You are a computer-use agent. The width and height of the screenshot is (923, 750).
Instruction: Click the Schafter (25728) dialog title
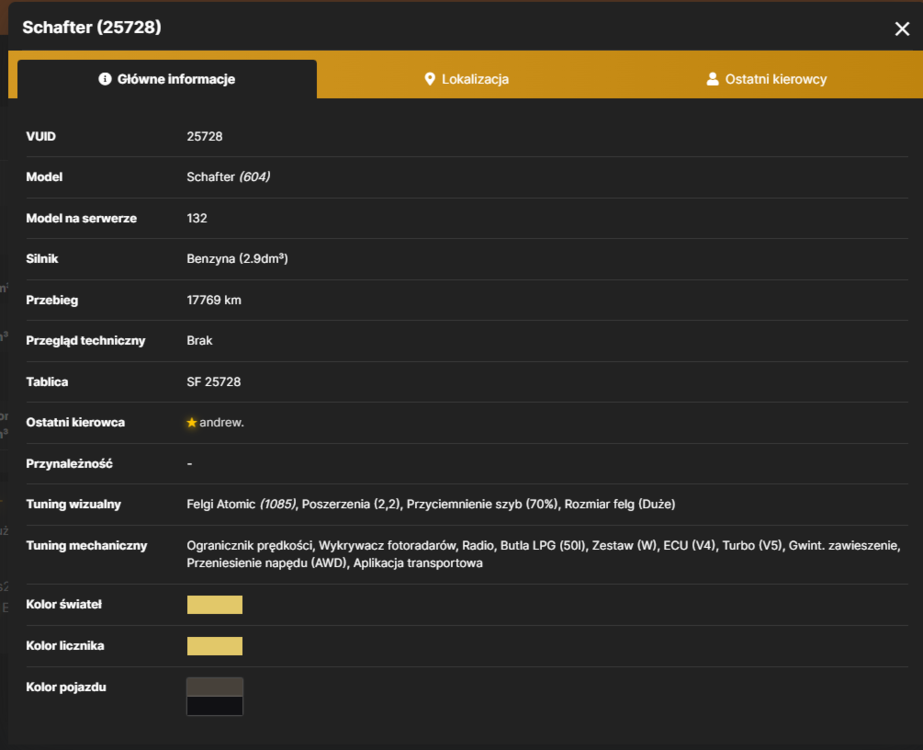pyautogui.click(x=92, y=27)
